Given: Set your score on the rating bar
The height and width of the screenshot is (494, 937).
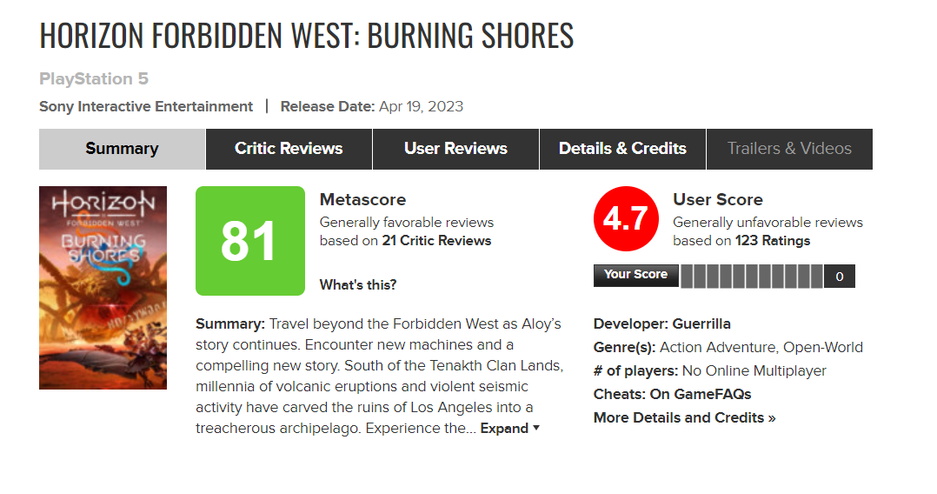Looking at the screenshot, I should 752,276.
